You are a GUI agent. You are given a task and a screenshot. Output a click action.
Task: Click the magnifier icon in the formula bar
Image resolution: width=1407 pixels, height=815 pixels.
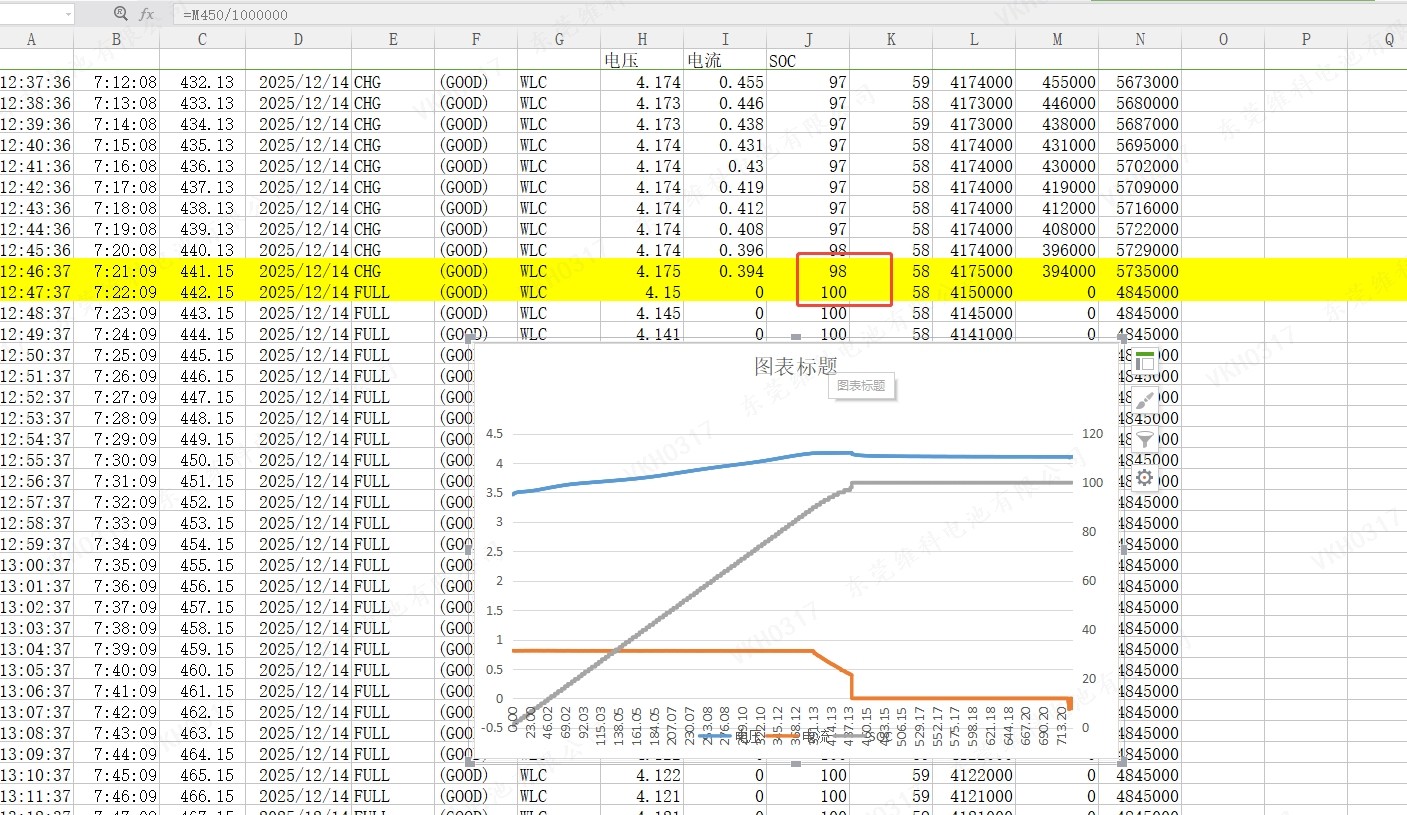pyautogui.click(x=121, y=14)
